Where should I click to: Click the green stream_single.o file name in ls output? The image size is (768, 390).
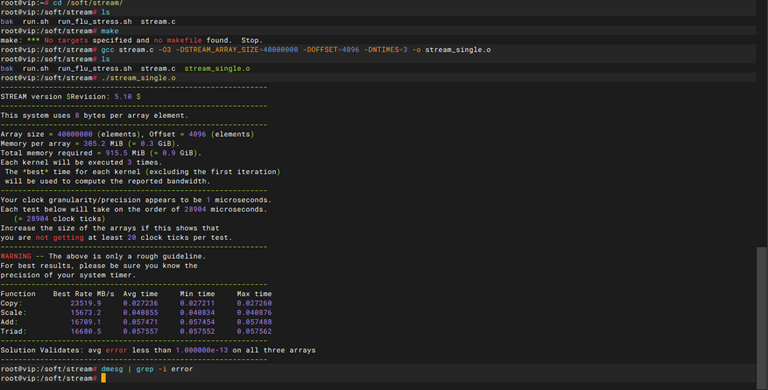[217, 69]
